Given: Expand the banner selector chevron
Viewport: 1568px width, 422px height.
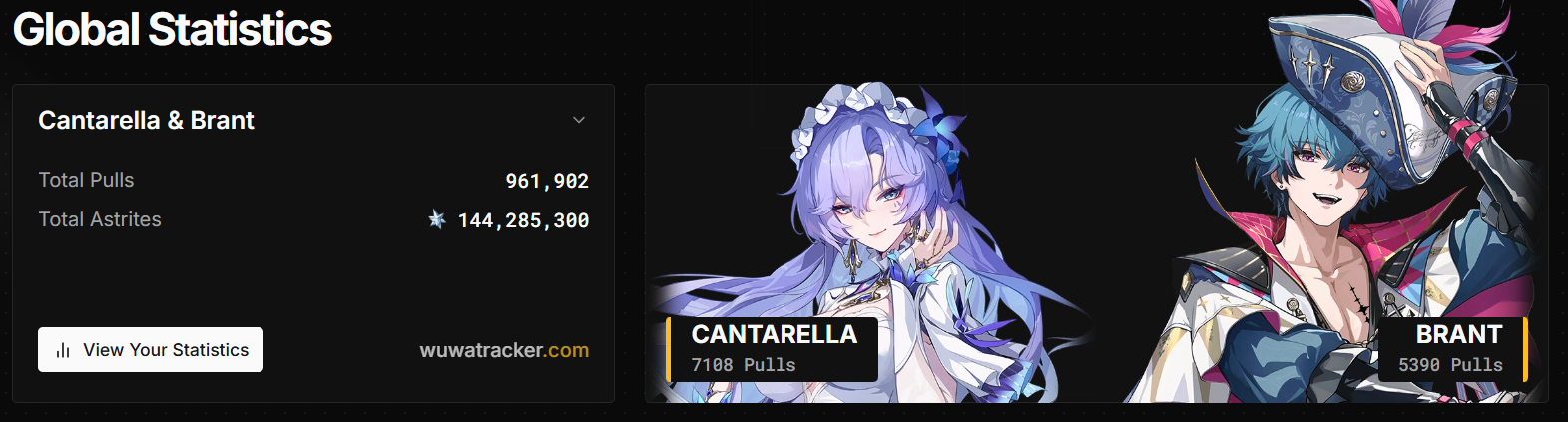Looking at the screenshot, I should click(x=579, y=120).
